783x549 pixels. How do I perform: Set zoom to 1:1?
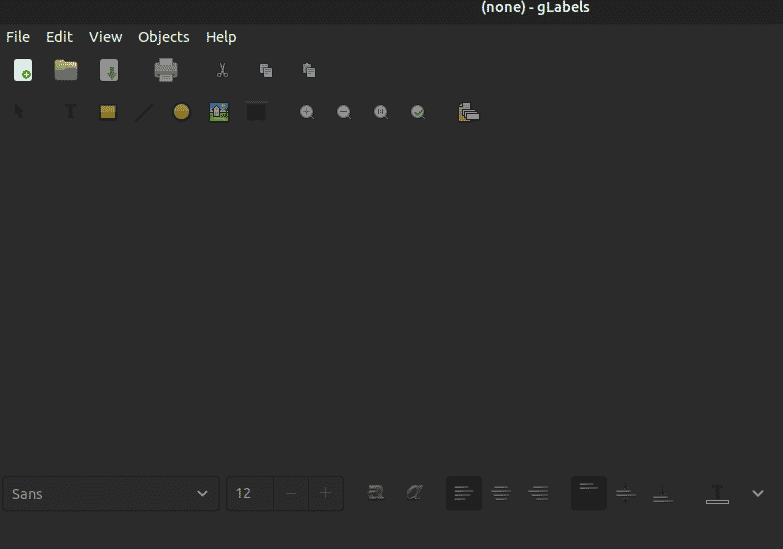point(381,112)
